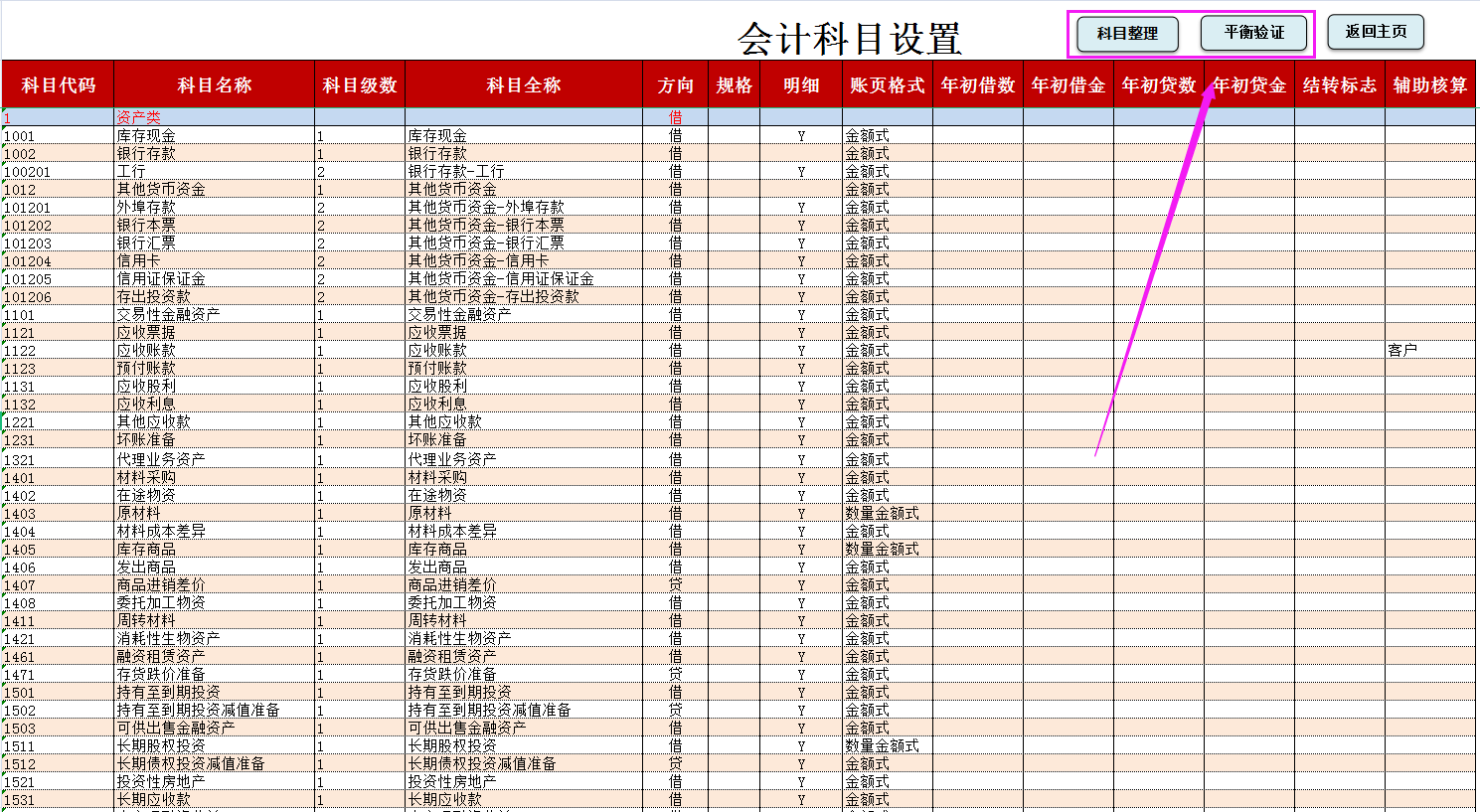Image resolution: width=1480 pixels, height=812 pixels.
Task: Select the 规格 column header
Action: tap(735, 85)
